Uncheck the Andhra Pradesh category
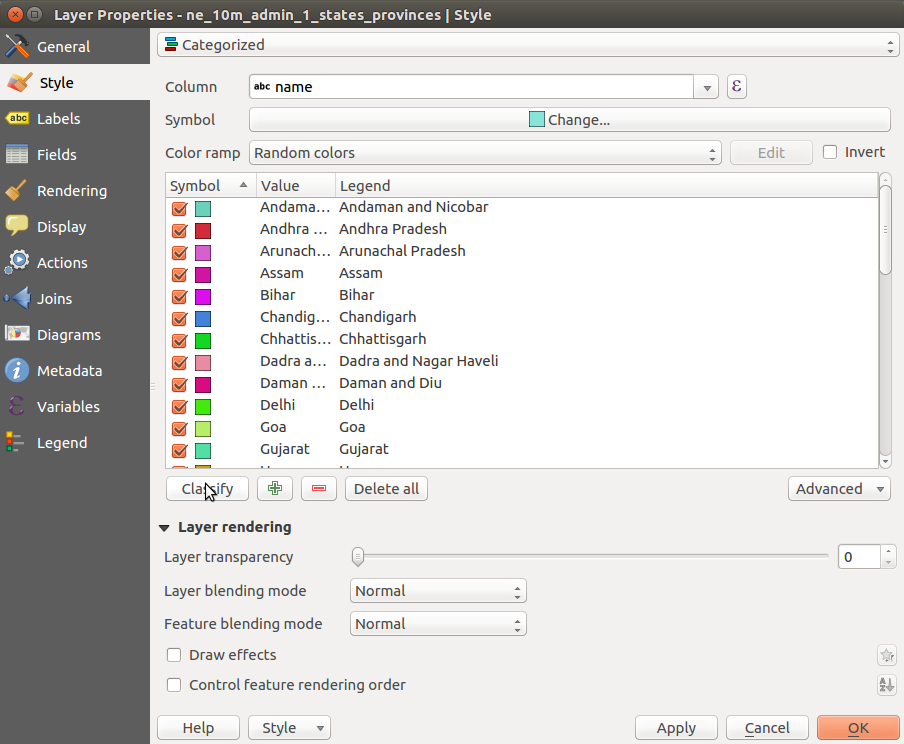This screenshot has width=904, height=744. [x=179, y=231]
